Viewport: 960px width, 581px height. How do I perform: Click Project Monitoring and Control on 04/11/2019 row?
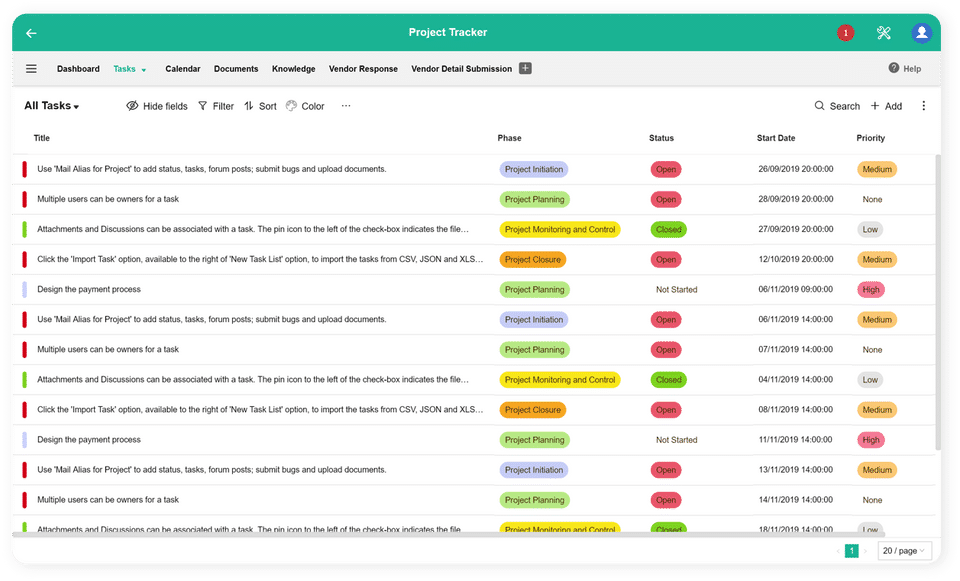pos(560,380)
